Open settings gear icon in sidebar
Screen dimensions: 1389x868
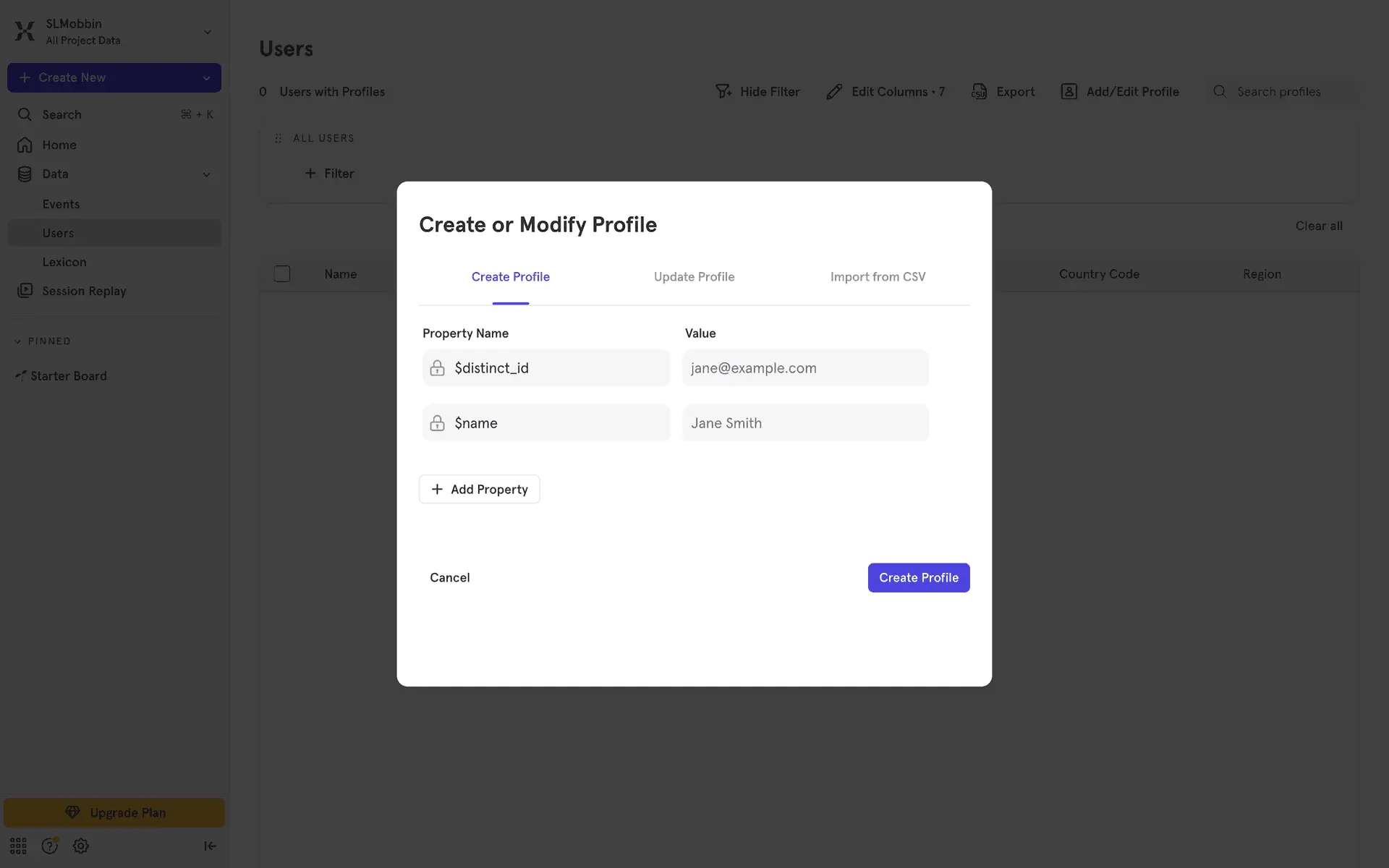pos(81,846)
